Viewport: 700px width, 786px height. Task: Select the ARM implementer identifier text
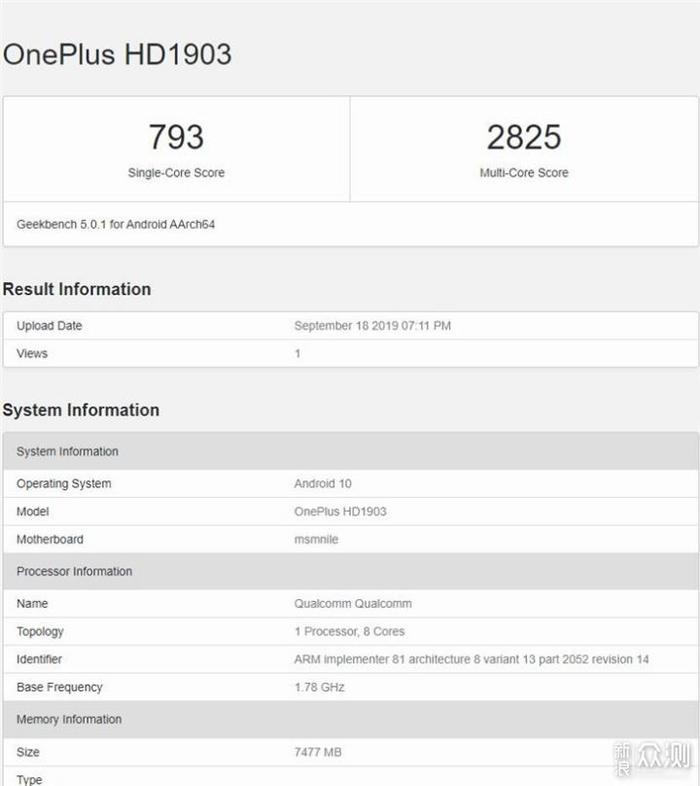pos(472,659)
